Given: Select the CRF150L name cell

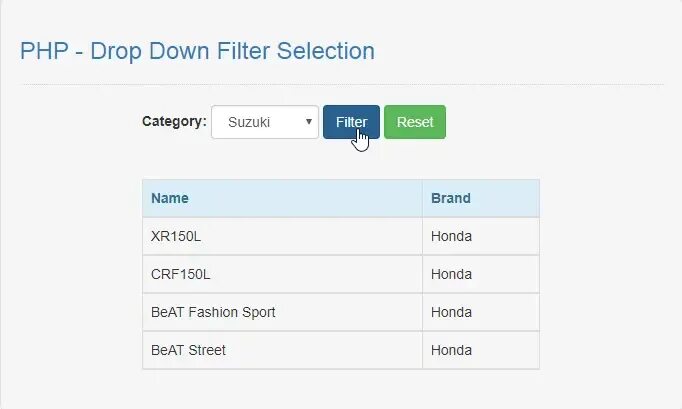Looking at the screenshot, I should pos(181,274).
